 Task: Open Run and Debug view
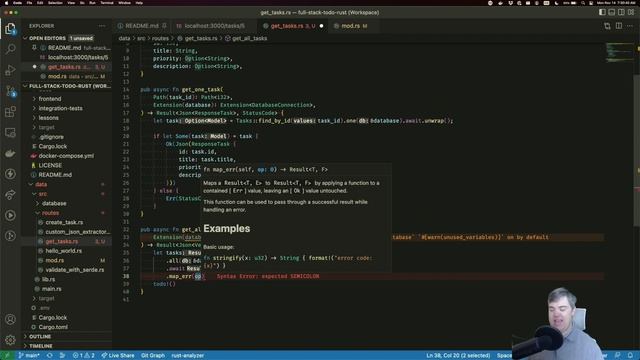click(x=10, y=70)
